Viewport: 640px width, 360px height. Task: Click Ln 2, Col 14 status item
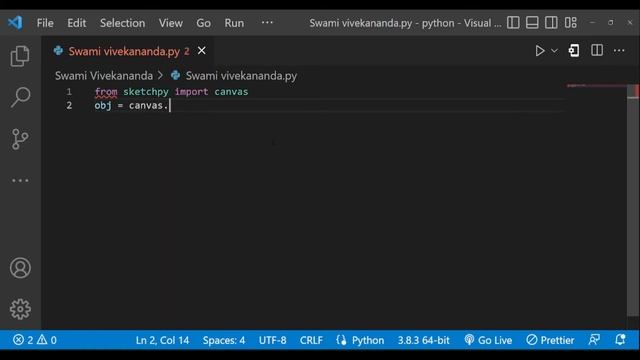(162, 340)
